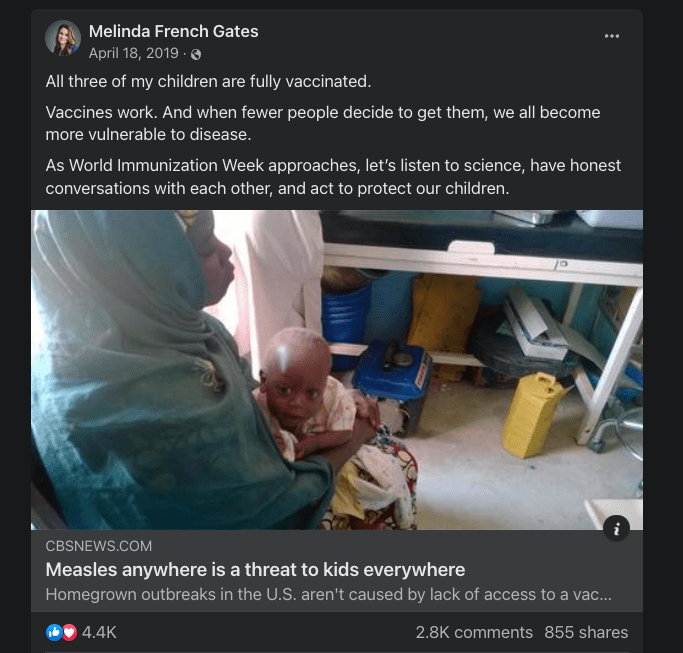683x653 pixels.
Task: Click the 'Vaccines work' paragraph text
Action: pyautogui.click(x=323, y=123)
